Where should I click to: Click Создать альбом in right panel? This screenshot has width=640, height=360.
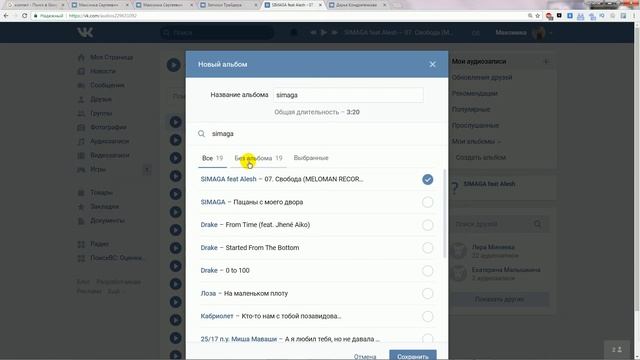point(481,157)
